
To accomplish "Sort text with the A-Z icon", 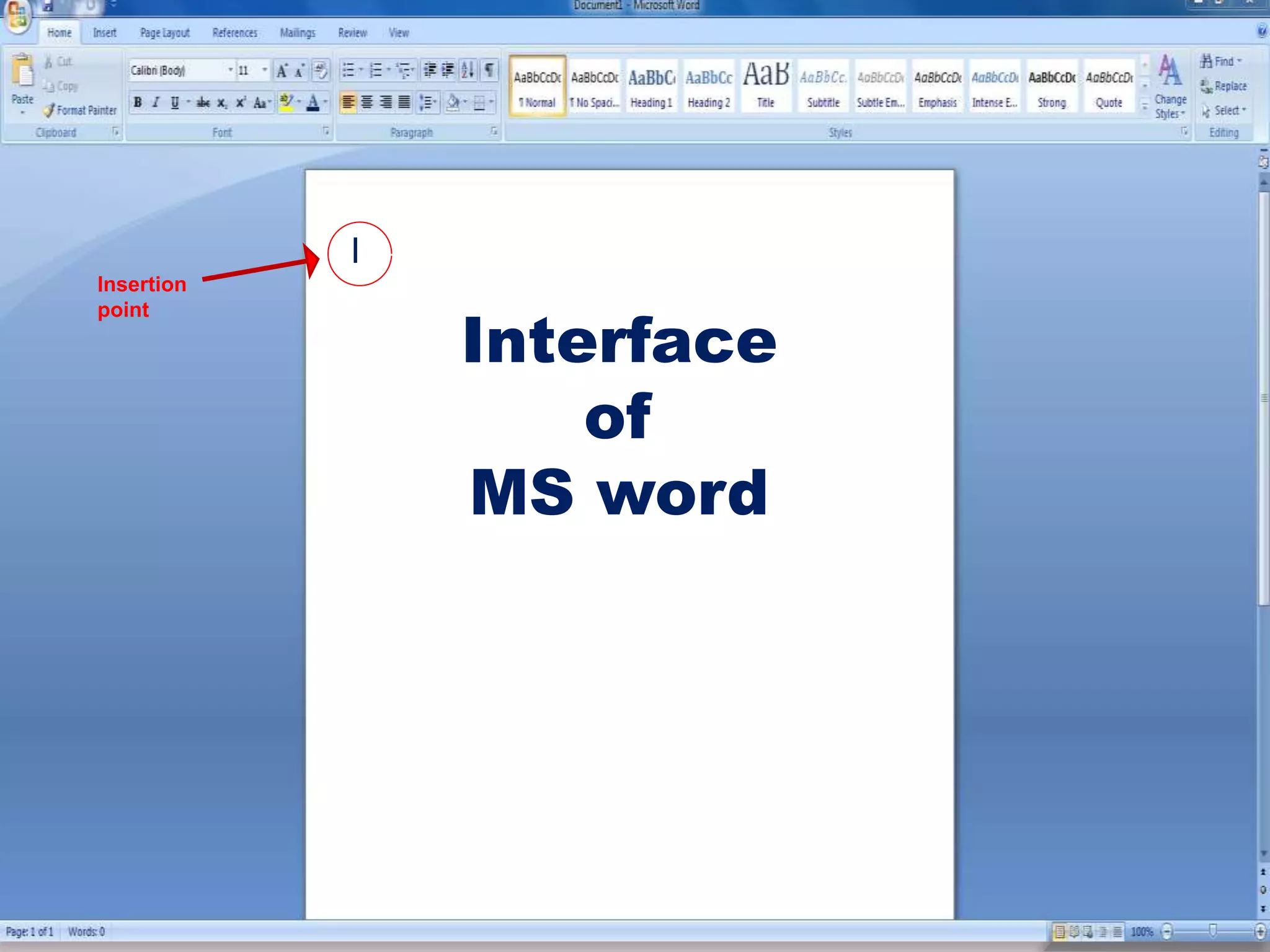I will click(x=468, y=70).
